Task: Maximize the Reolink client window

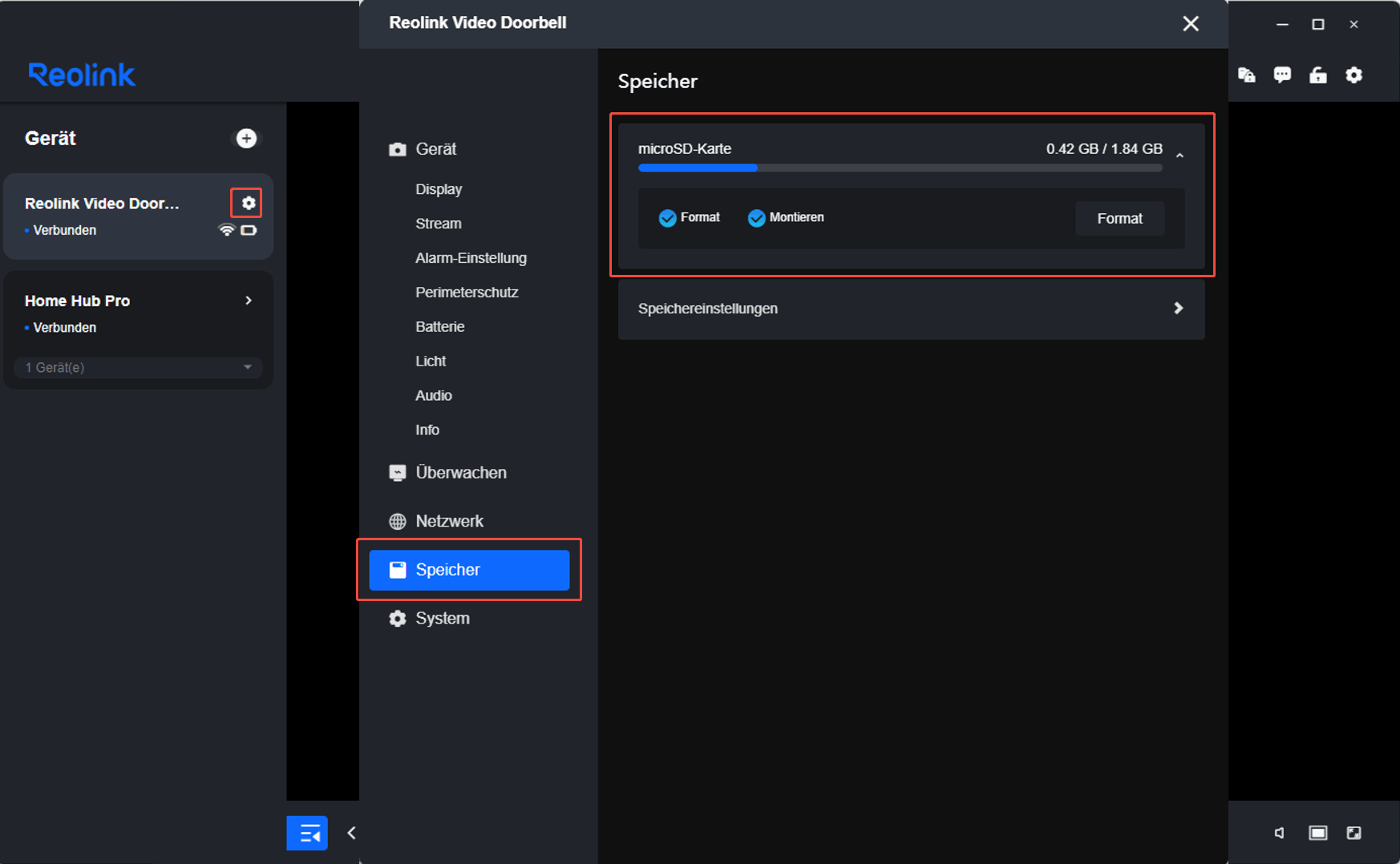Action: click(1318, 25)
